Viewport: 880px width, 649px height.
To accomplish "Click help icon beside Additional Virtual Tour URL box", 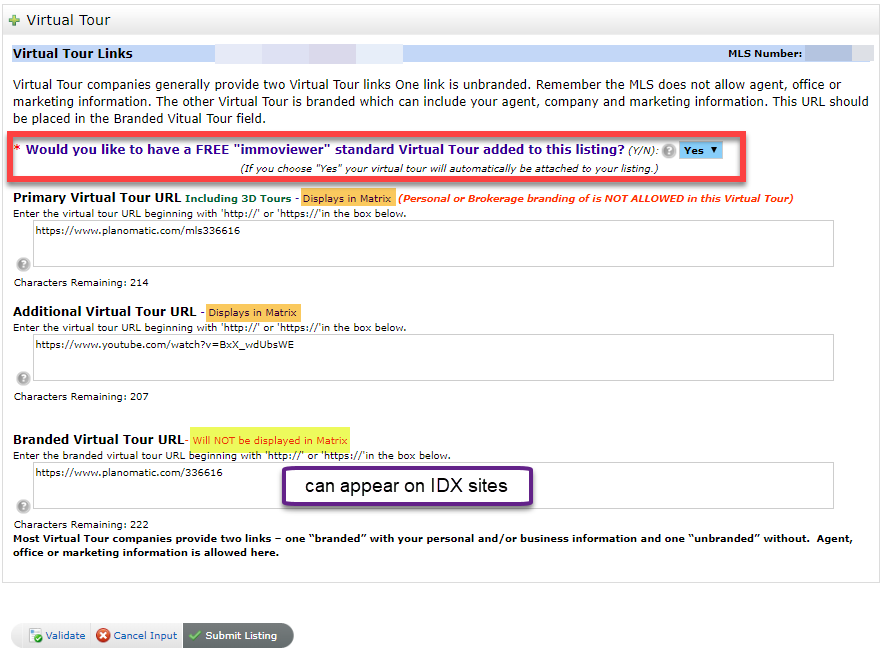I will click(x=23, y=378).
